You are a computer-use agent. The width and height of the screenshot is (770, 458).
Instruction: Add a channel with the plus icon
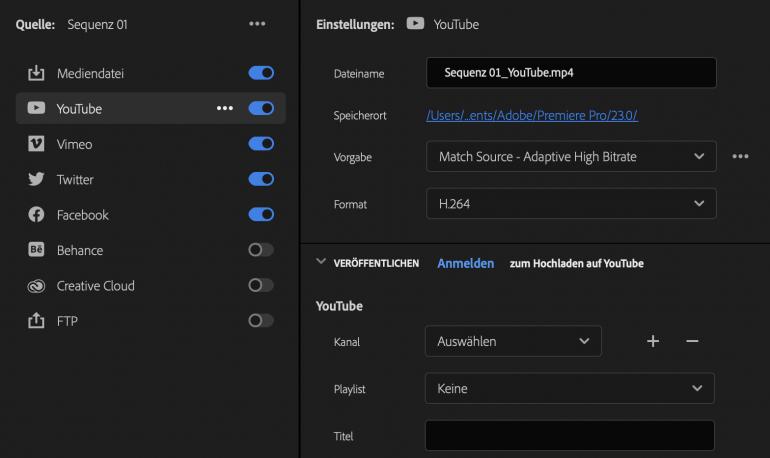653,341
